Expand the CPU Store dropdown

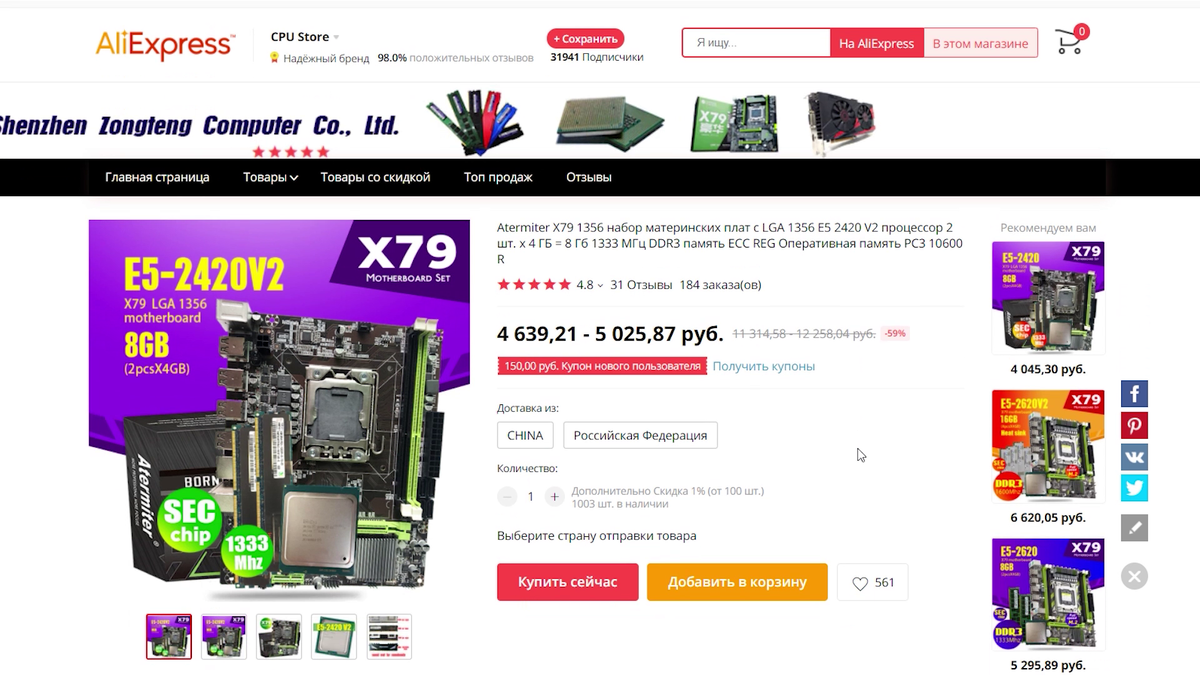click(x=305, y=37)
